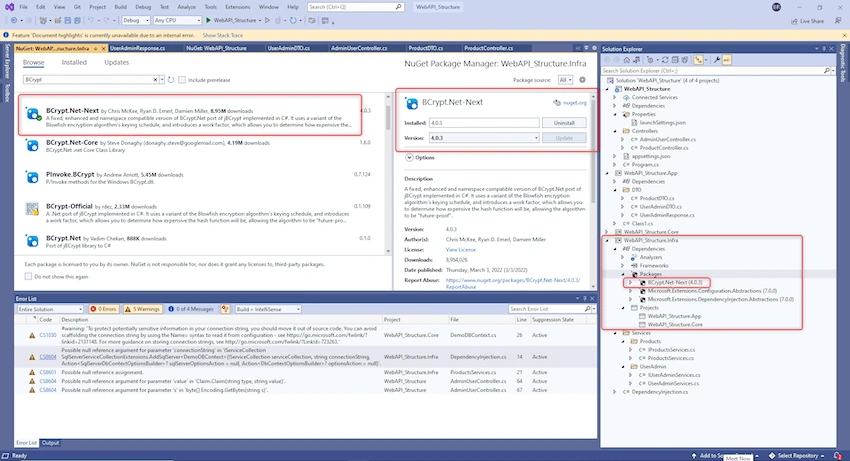The width and height of the screenshot is (850, 461).
Task: Check Do not show this again
Action: (x=28, y=277)
